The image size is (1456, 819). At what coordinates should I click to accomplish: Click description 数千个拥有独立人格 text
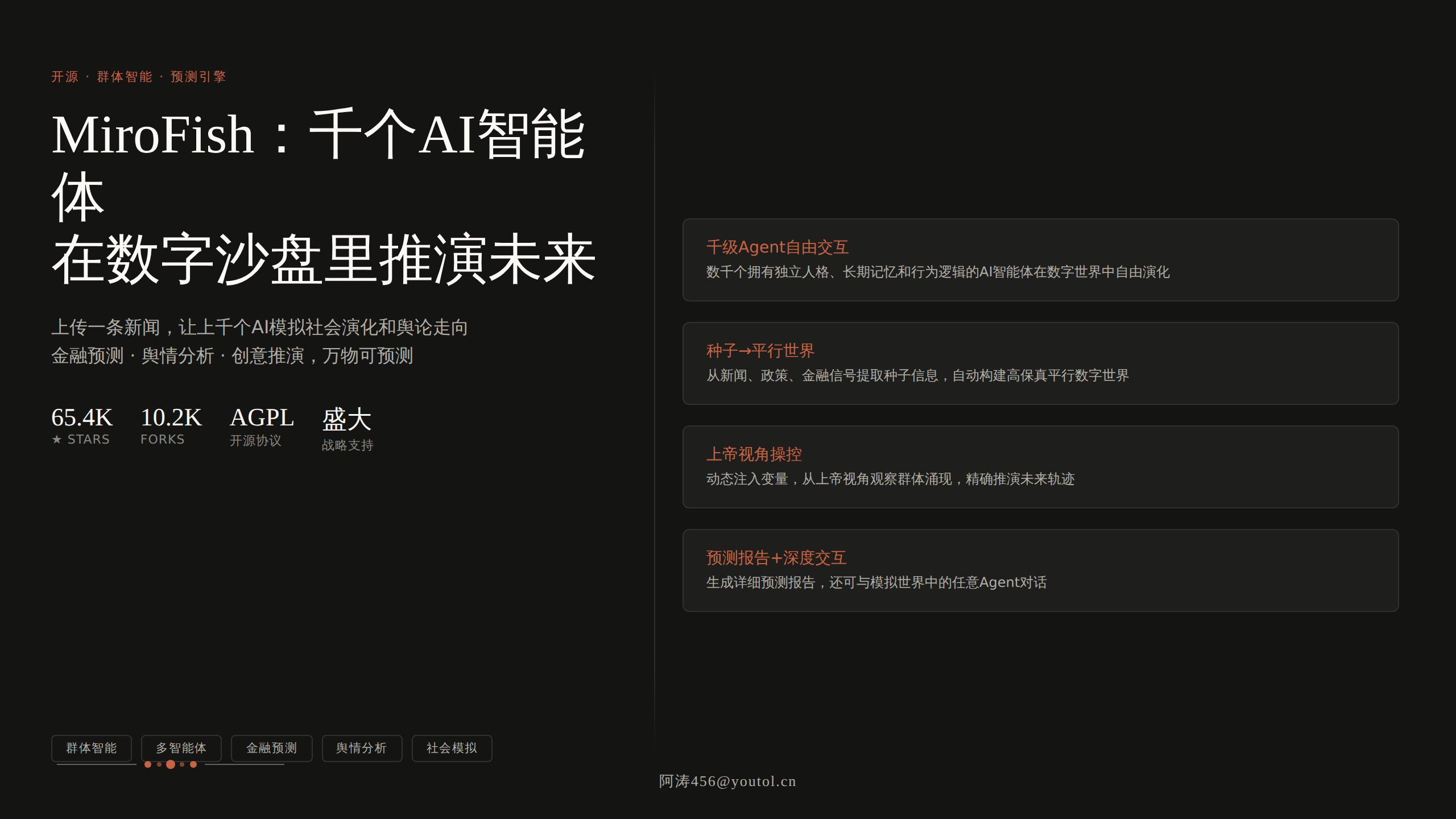(938, 272)
